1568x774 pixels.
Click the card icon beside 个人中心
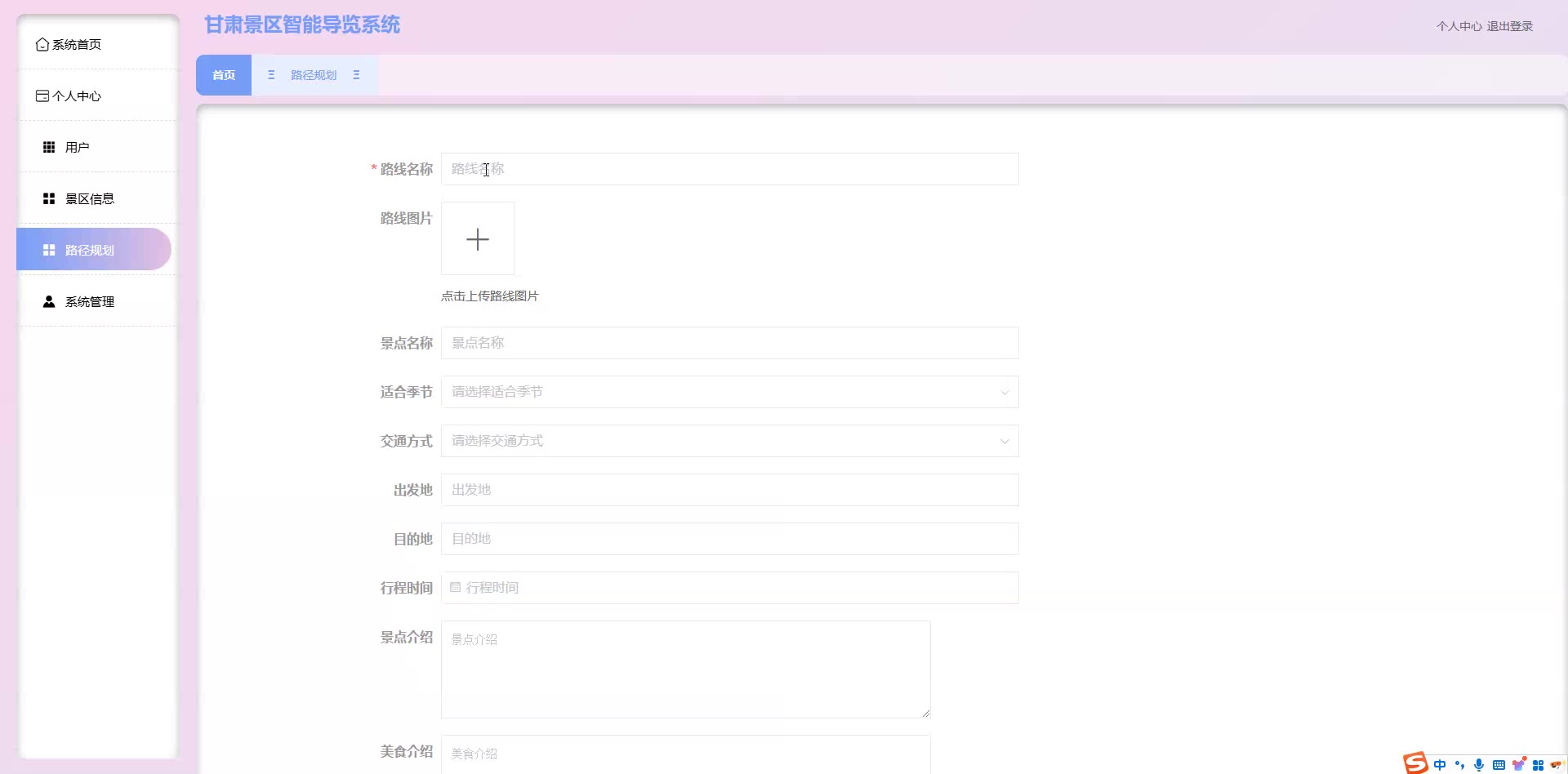coord(42,96)
